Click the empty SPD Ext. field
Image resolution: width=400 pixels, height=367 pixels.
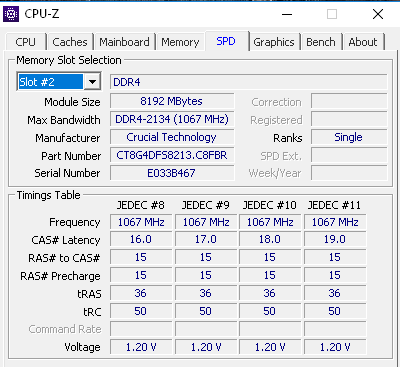click(x=349, y=155)
